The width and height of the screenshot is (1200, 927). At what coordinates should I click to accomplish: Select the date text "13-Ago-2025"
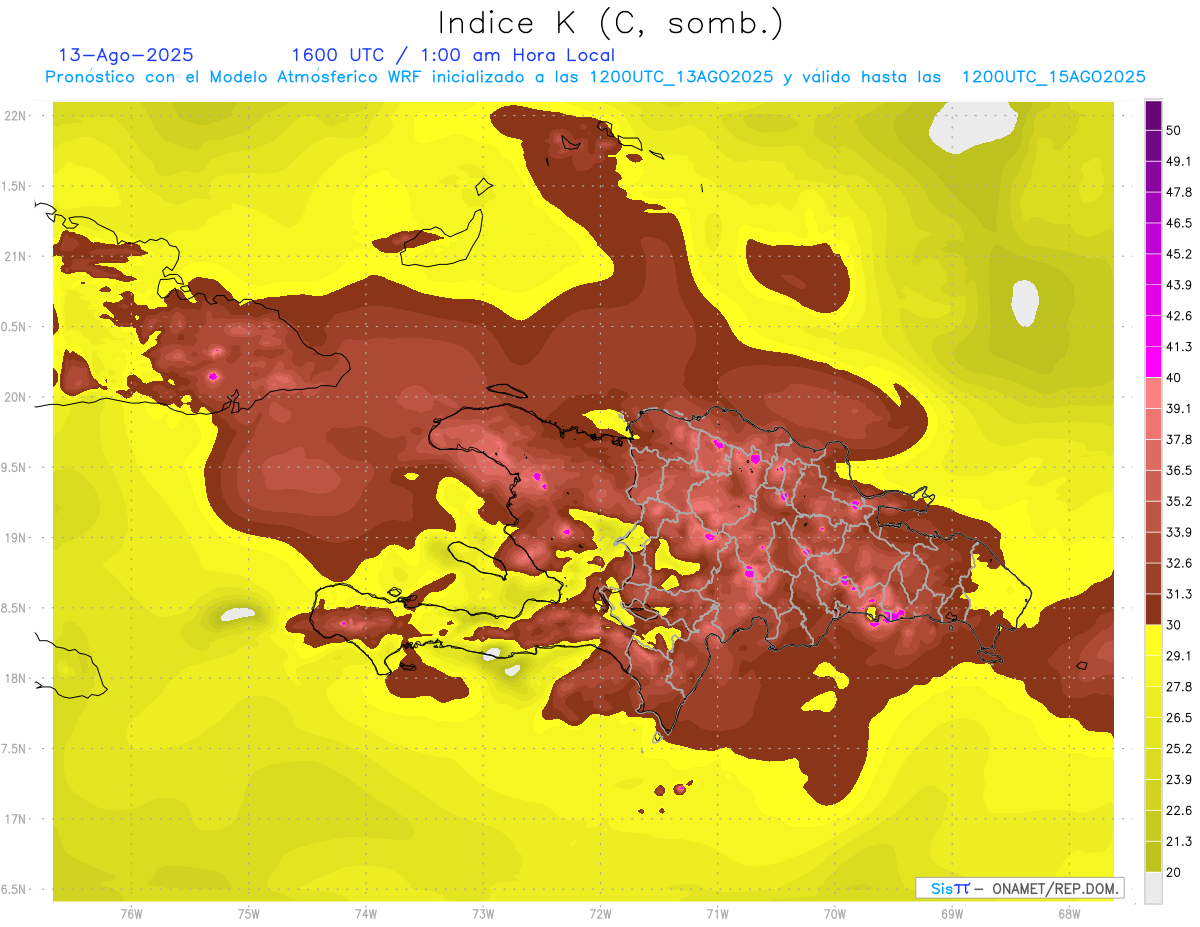click(x=127, y=55)
